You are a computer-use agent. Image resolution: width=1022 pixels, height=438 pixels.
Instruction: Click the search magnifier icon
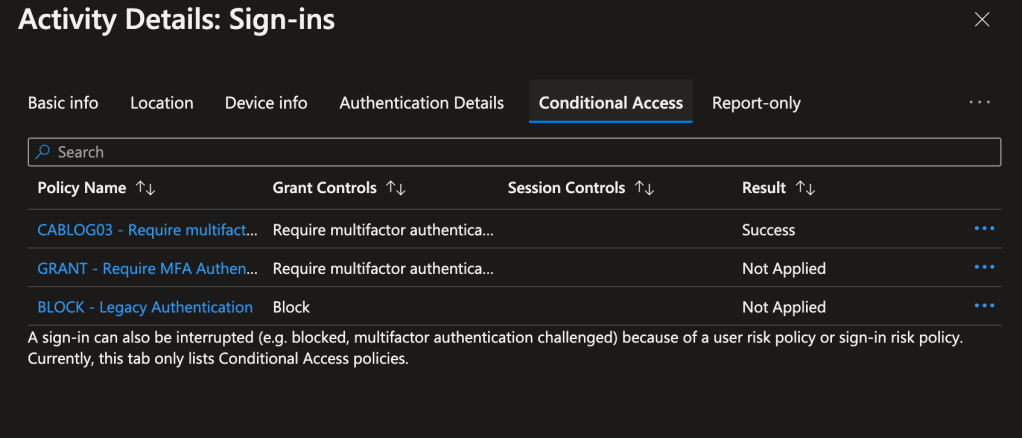(x=42, y=152)
